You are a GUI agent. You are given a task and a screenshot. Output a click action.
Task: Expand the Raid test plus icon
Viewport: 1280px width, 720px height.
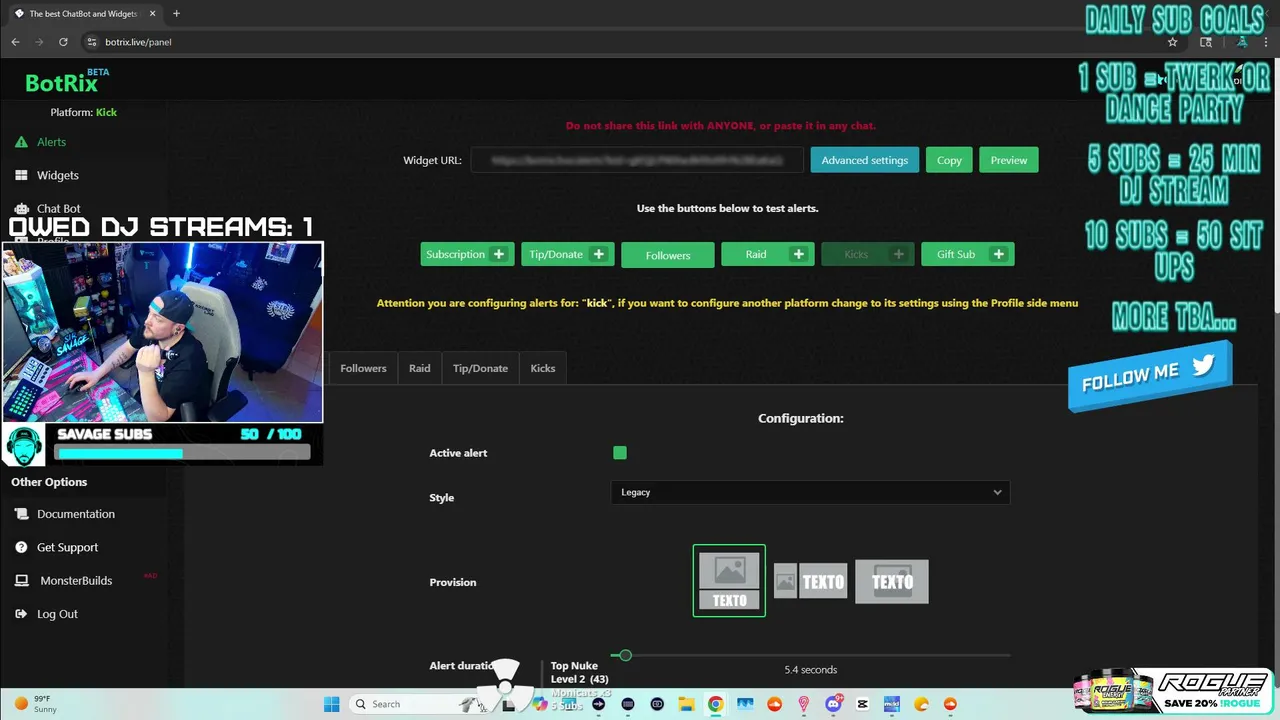[799, 254]
